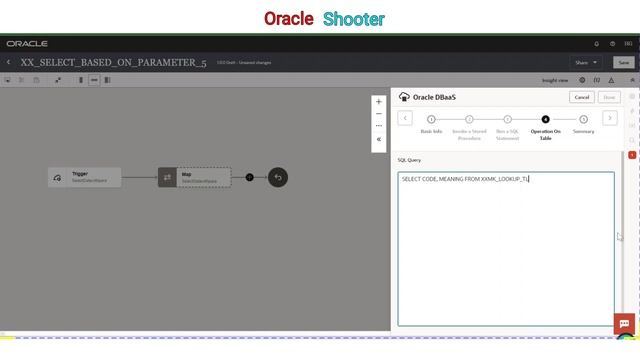Switch canvas to pseudo layout view
The width and height of the screenshot is (640, 360).
pos(107,80)
